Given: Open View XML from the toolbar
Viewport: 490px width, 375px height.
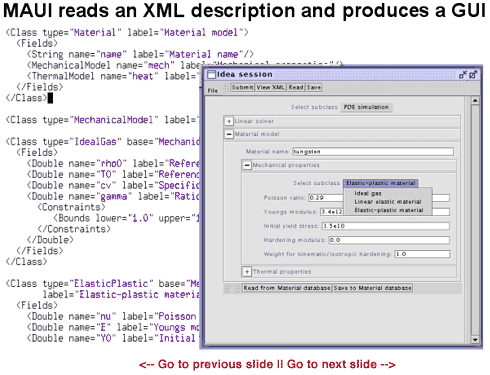Looking at the screenshot, I should 270,87.
